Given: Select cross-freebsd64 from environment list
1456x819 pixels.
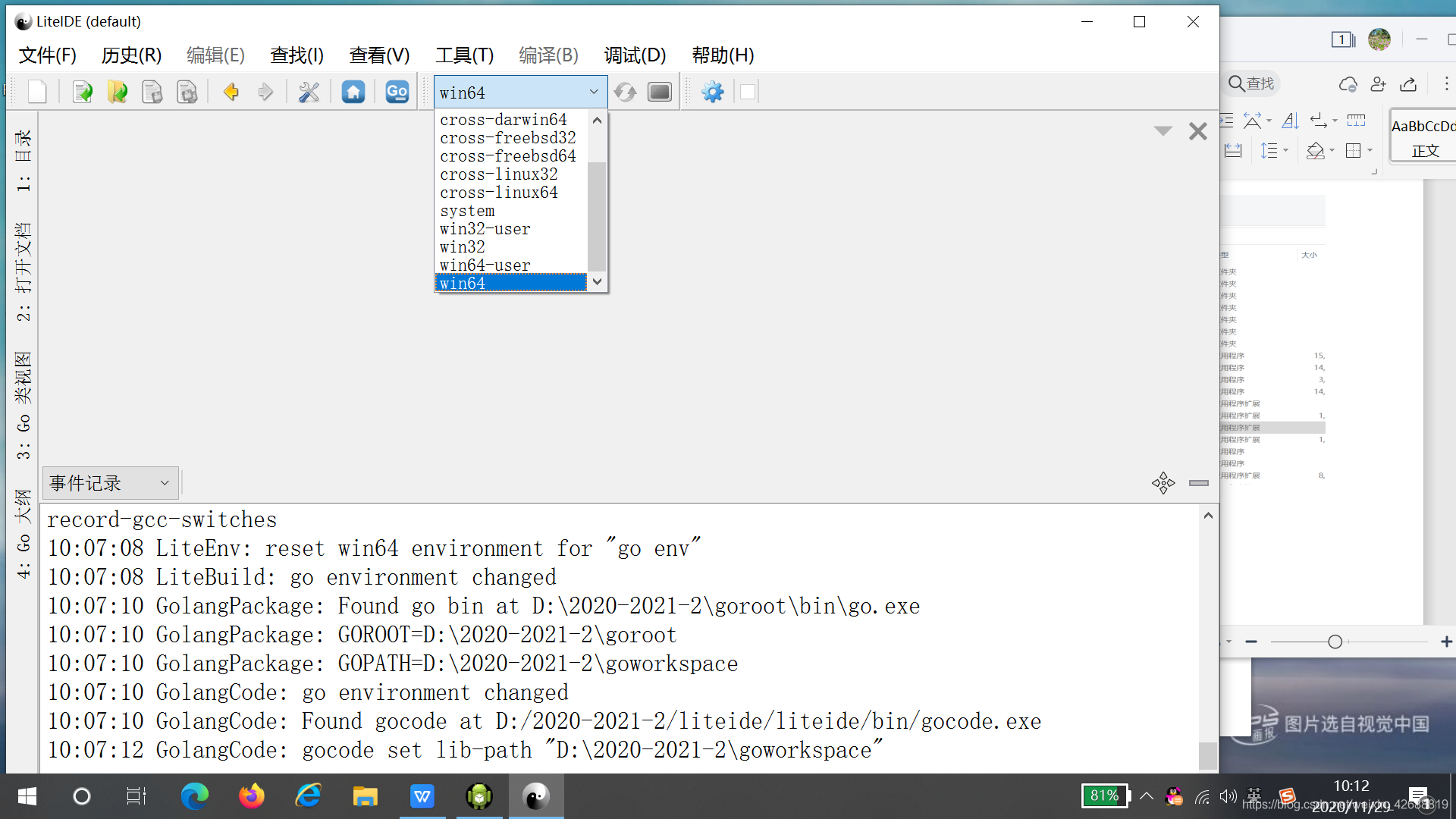Looking at the screenshot, I should [x=511, y=156].
